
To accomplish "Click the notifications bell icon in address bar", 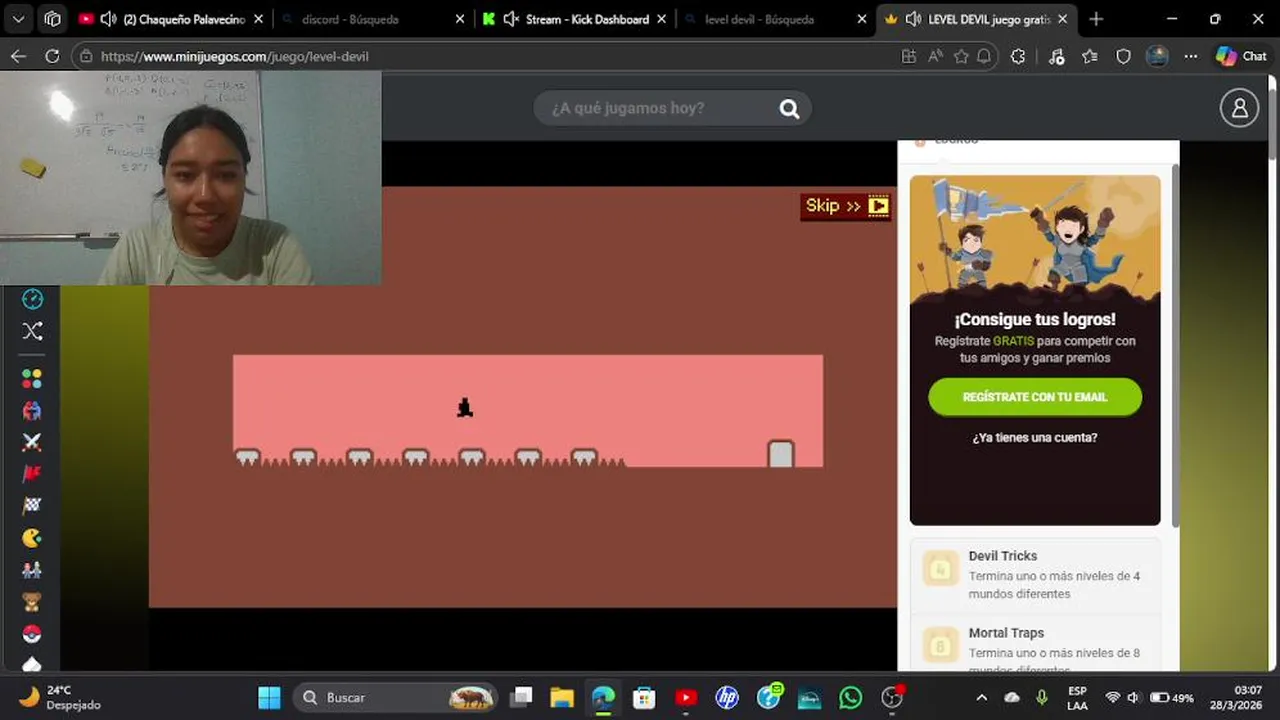I will (984, 57).
